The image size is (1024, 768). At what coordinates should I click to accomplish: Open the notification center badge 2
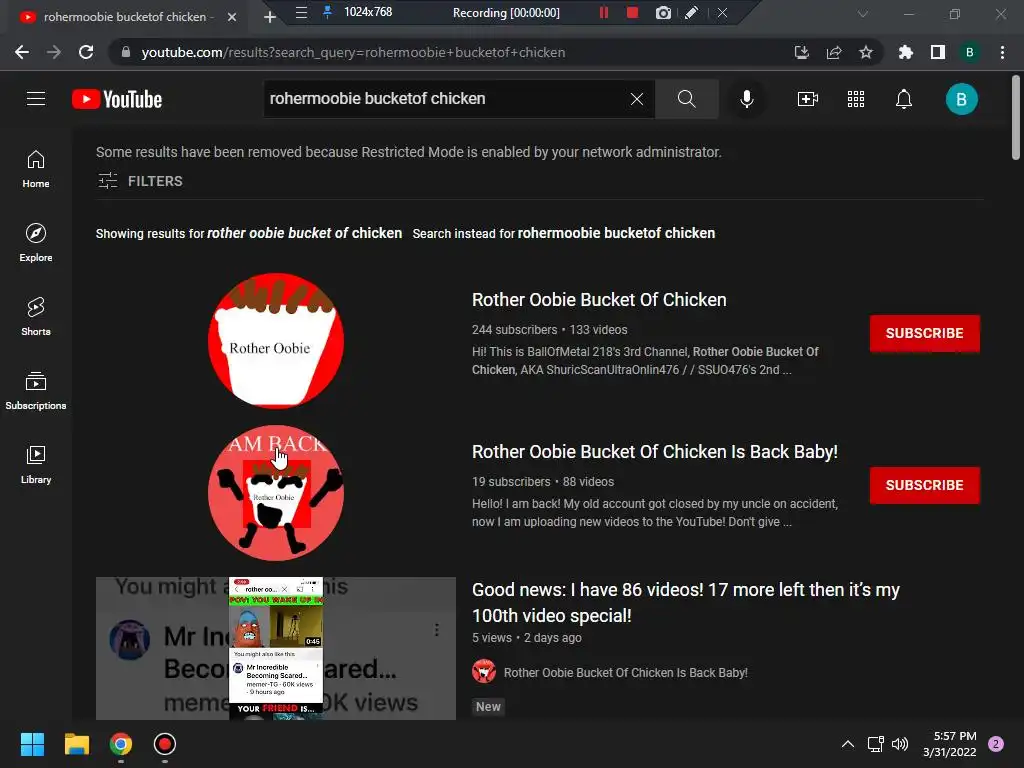point(996,744)
